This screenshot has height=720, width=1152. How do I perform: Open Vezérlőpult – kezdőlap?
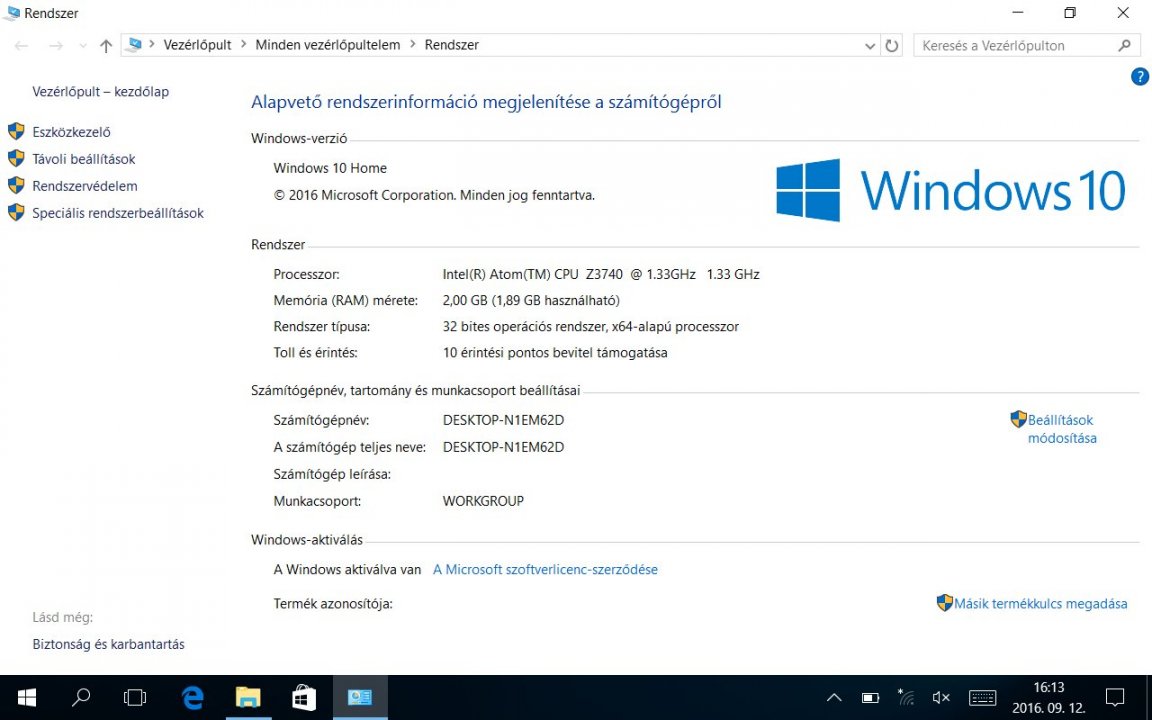click(101, 92)
